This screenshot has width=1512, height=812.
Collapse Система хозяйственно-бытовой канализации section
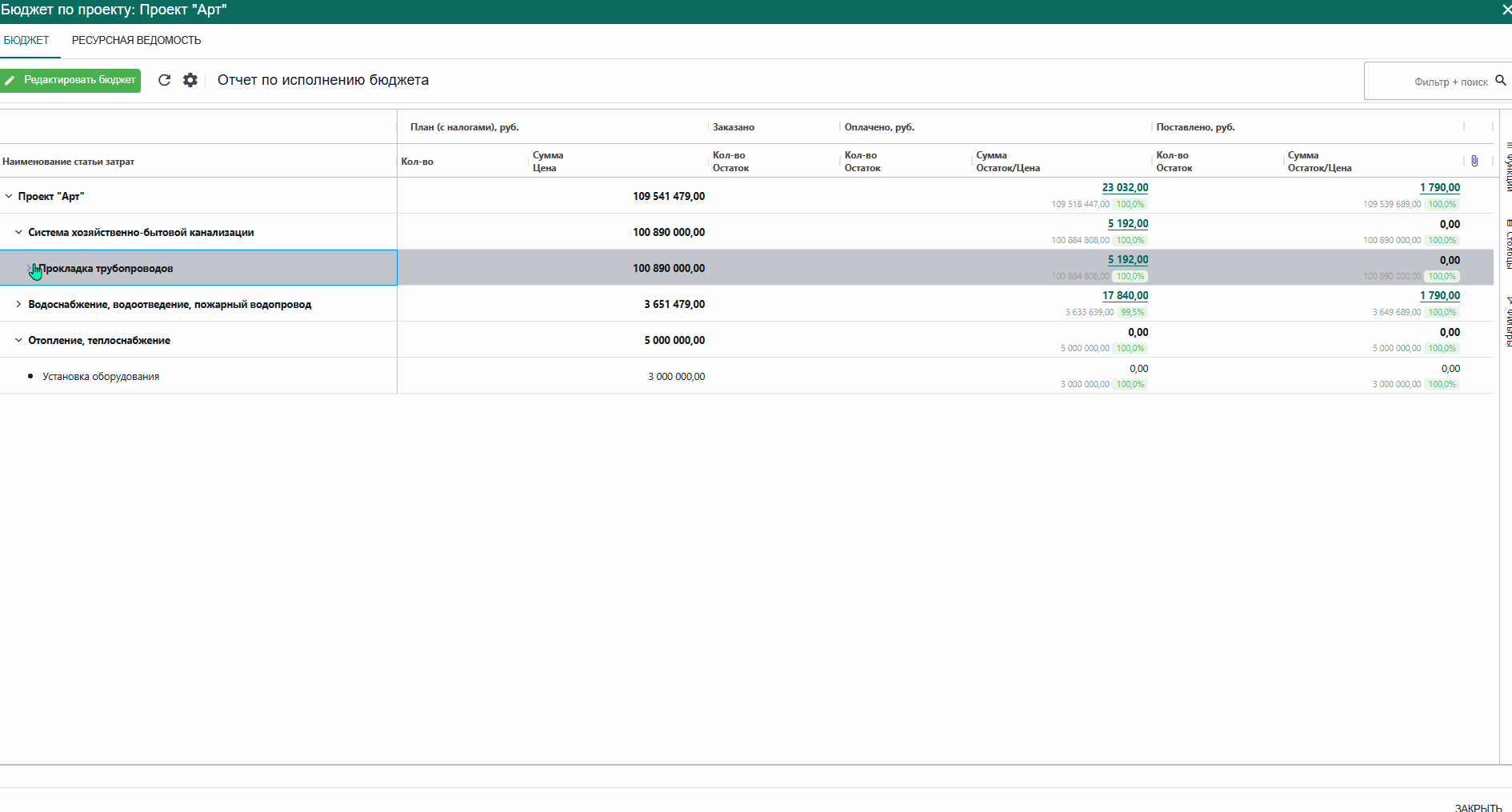(18, 232)
